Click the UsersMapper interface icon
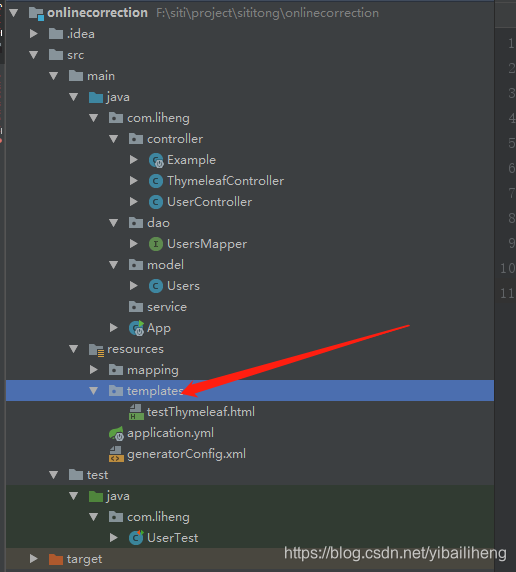The image size is (516, 572). [156, 244]
